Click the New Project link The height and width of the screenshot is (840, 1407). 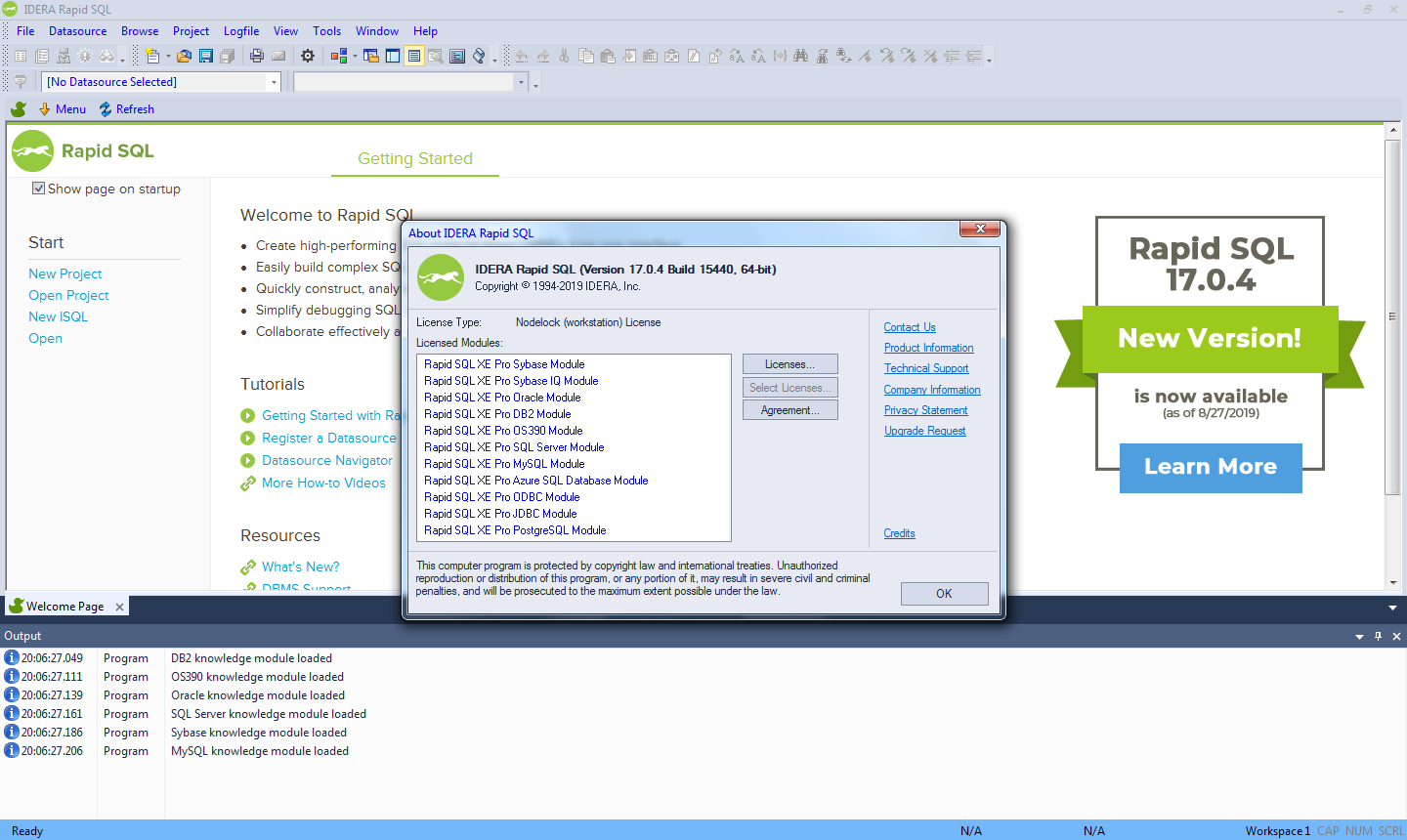[65, 273]
